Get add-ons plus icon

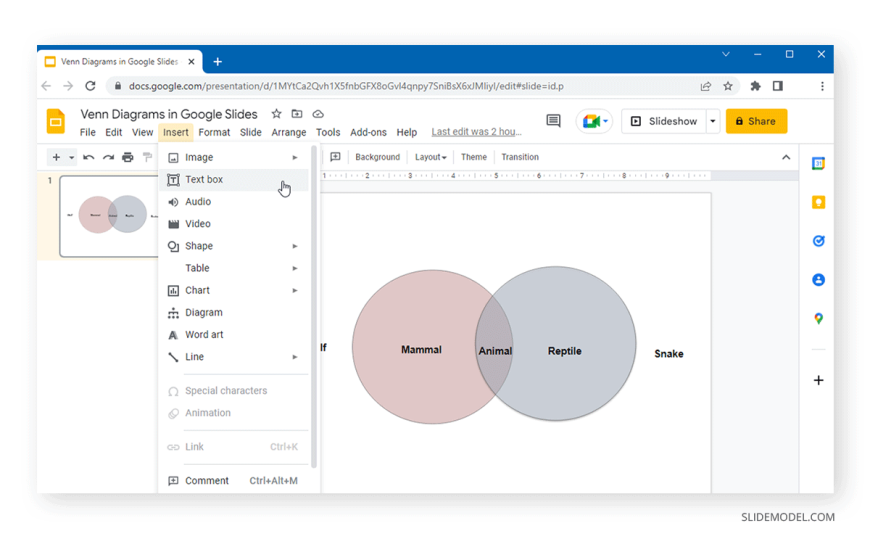pos(818,380)
